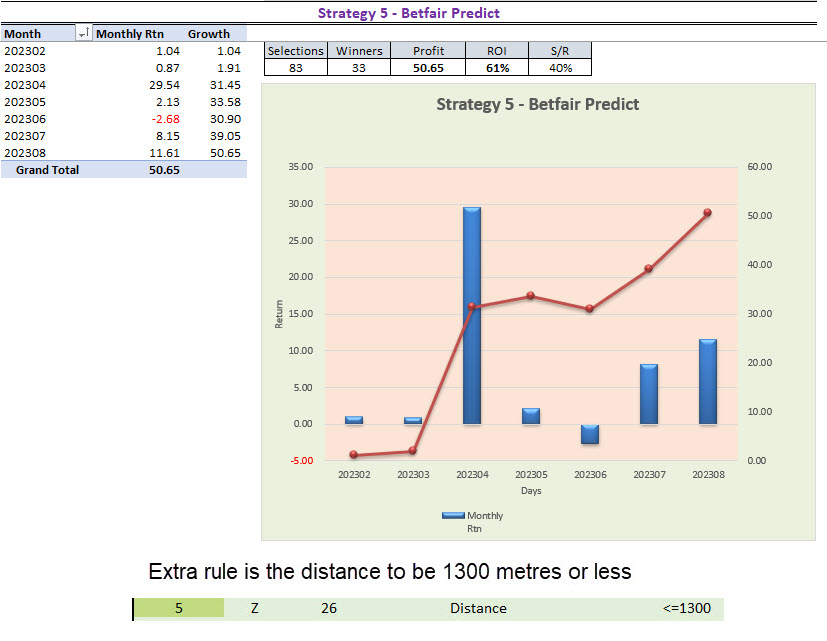
Task: Click the Selections header in summary table
Action: click(x=296, y=51)
